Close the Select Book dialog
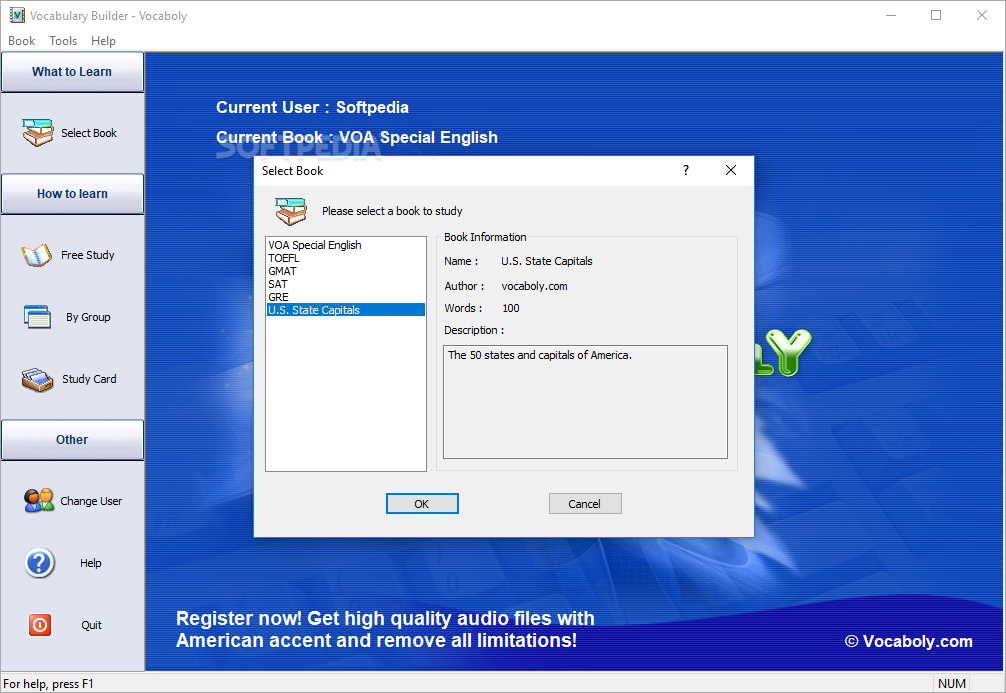The height and width of the screenshot is (693, 1006). (731, 170)
